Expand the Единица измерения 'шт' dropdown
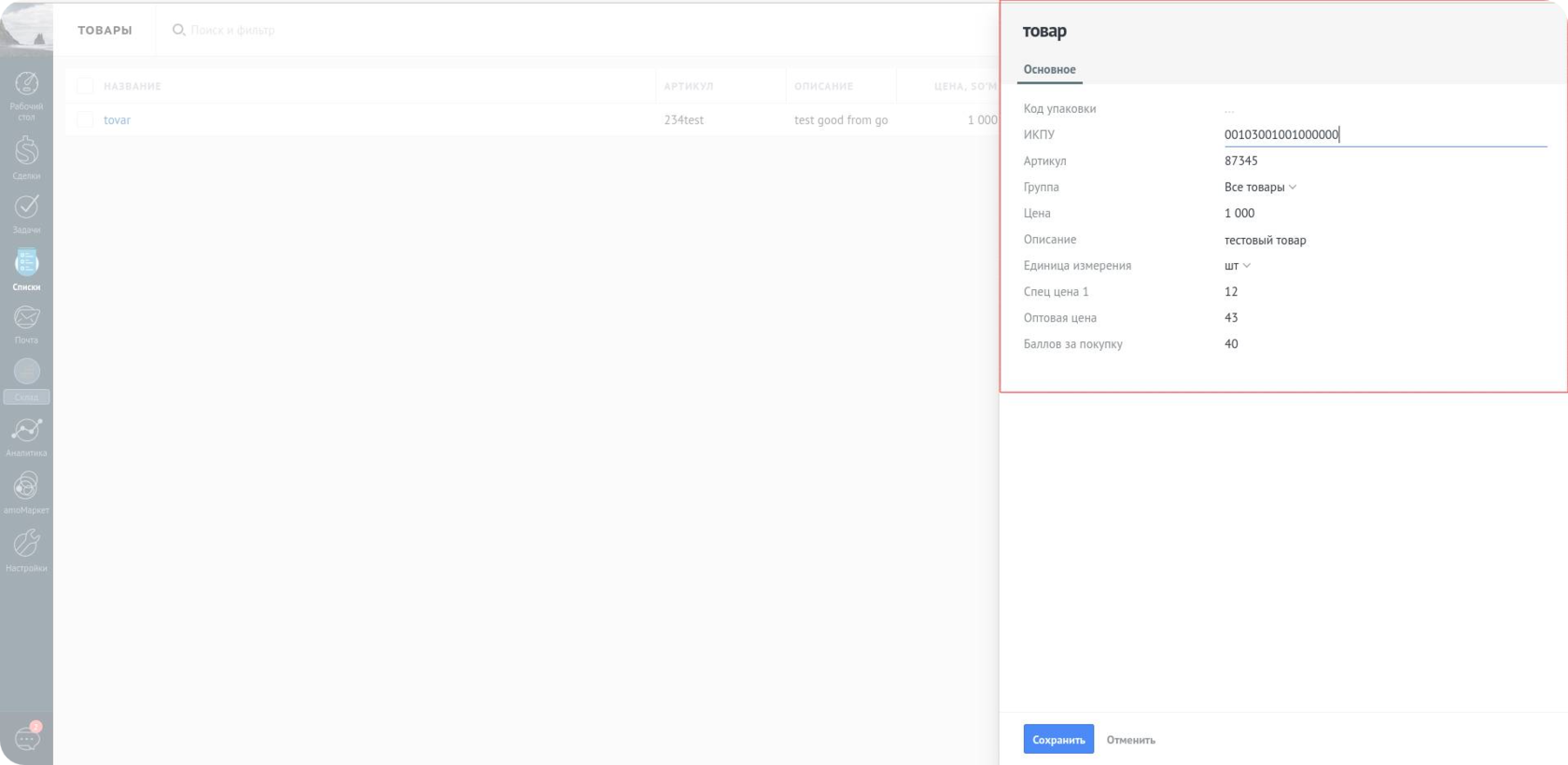 coord(1237,266)
